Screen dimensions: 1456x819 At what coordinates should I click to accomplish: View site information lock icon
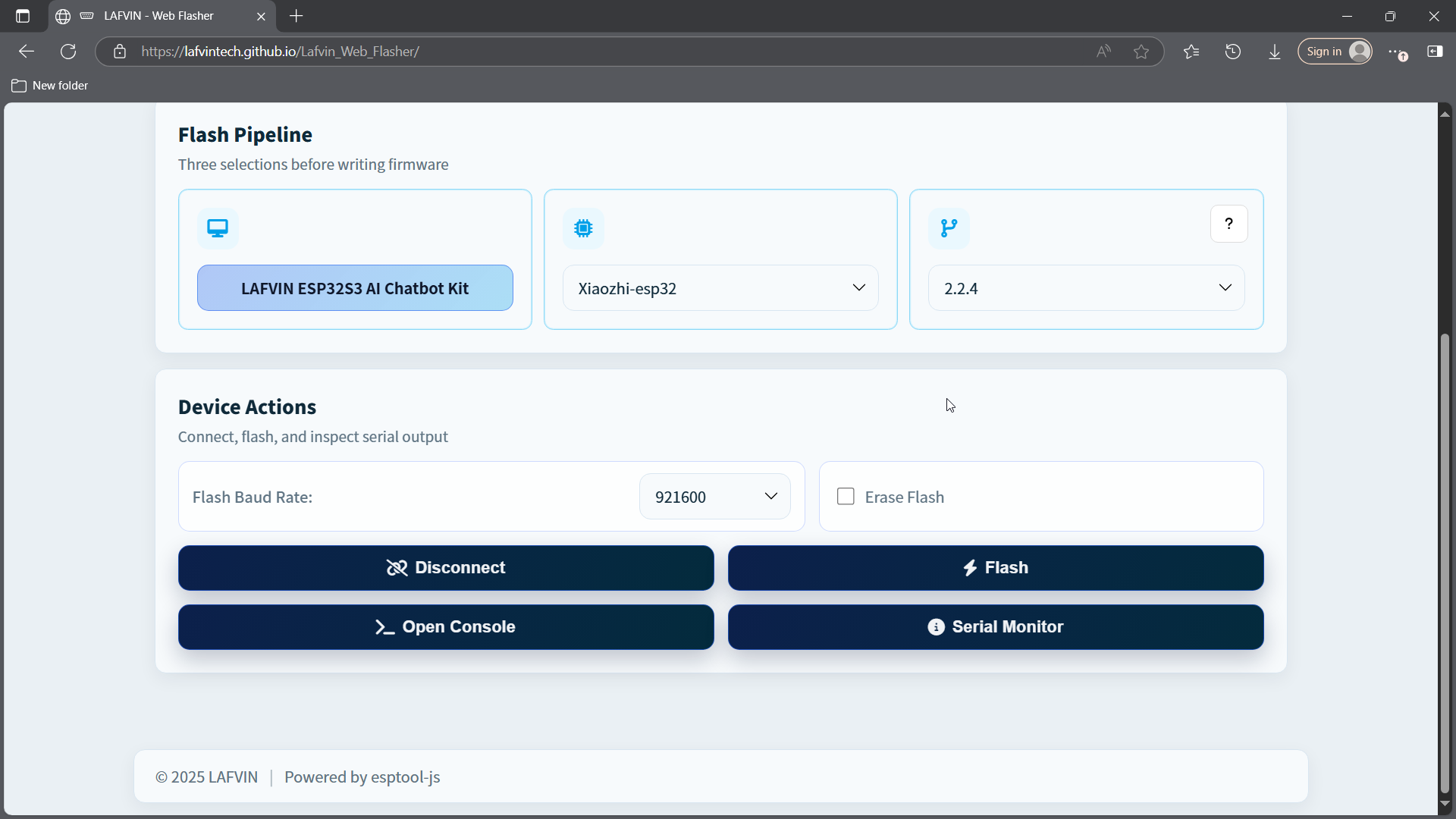(x=120, y=52)
